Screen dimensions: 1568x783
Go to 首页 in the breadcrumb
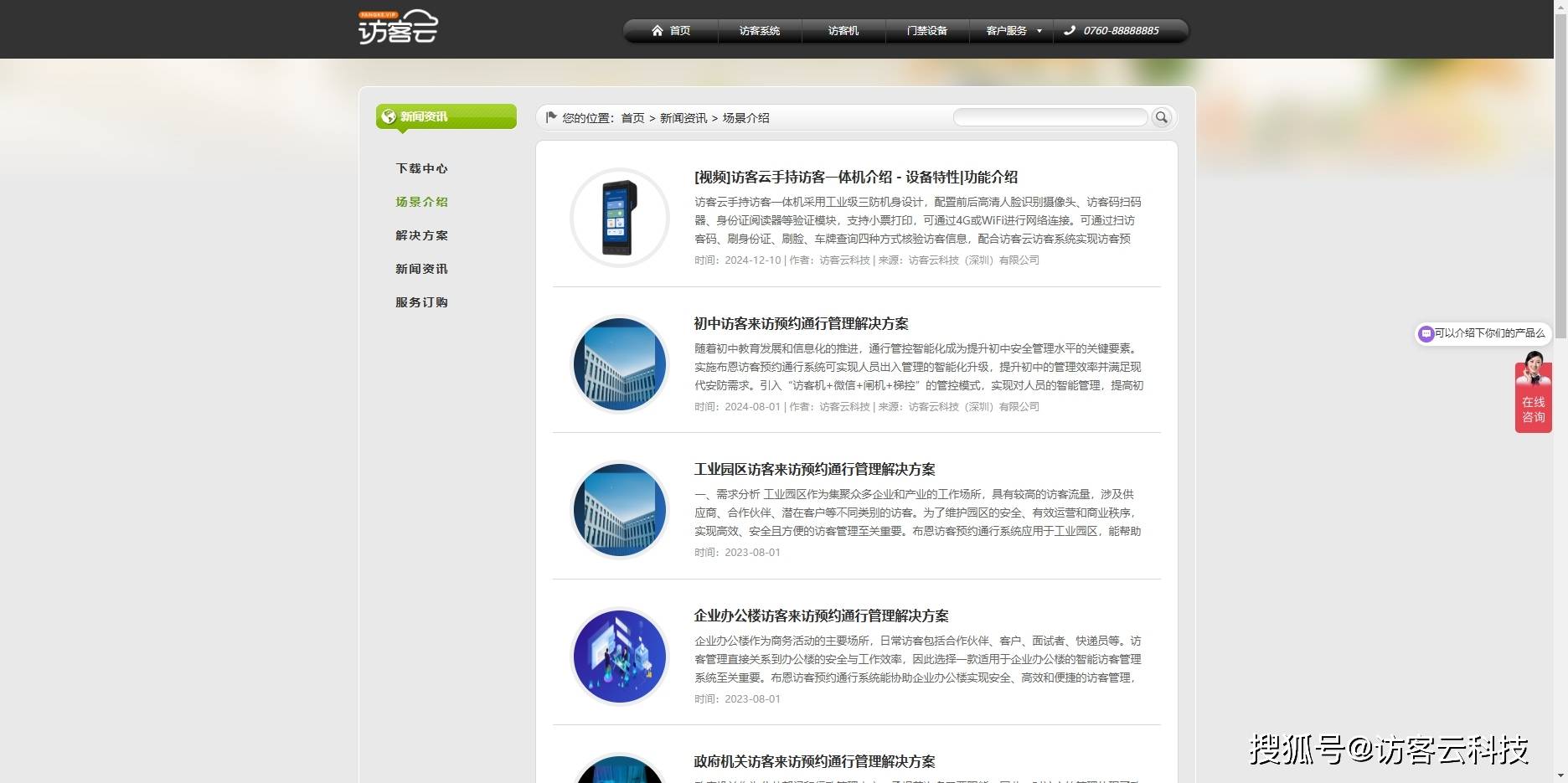[632, 118]
